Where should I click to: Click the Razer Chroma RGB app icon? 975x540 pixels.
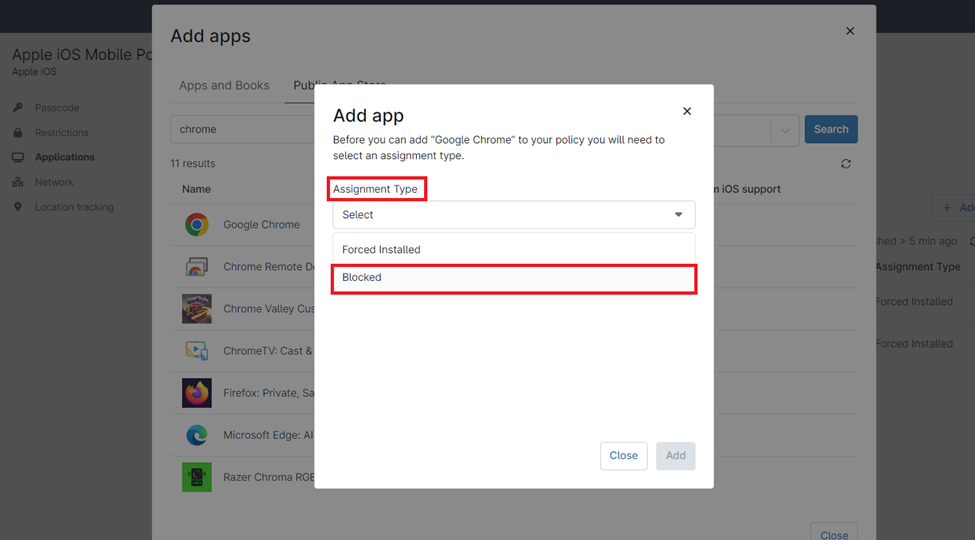coord(196,477)
